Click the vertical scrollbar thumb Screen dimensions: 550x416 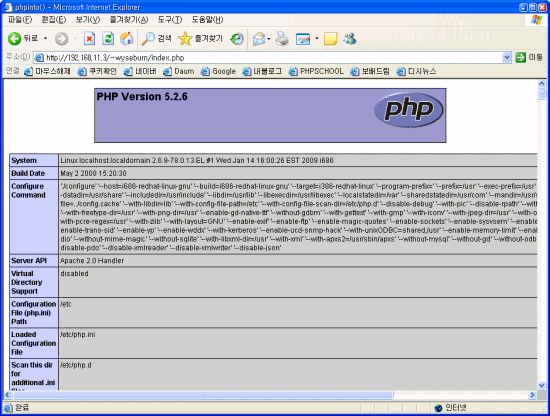542,94
